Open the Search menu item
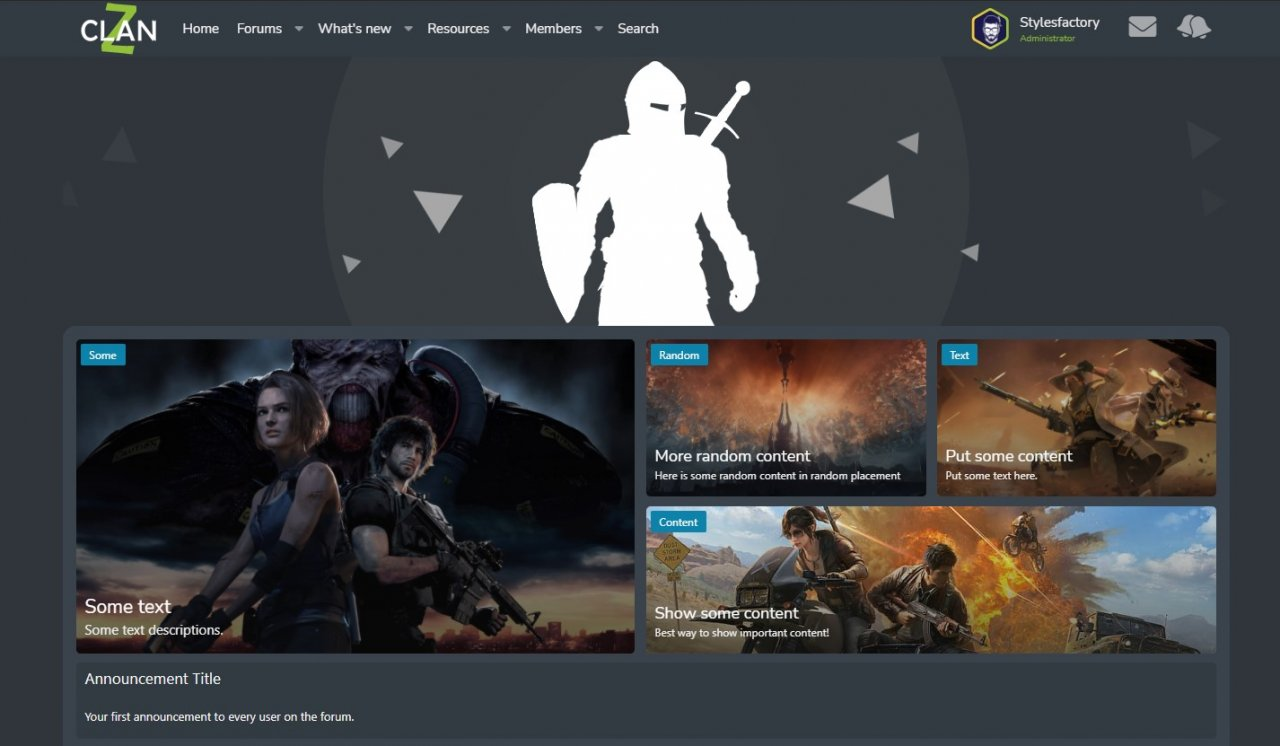The image size is (1280, 746). (638, 28)
